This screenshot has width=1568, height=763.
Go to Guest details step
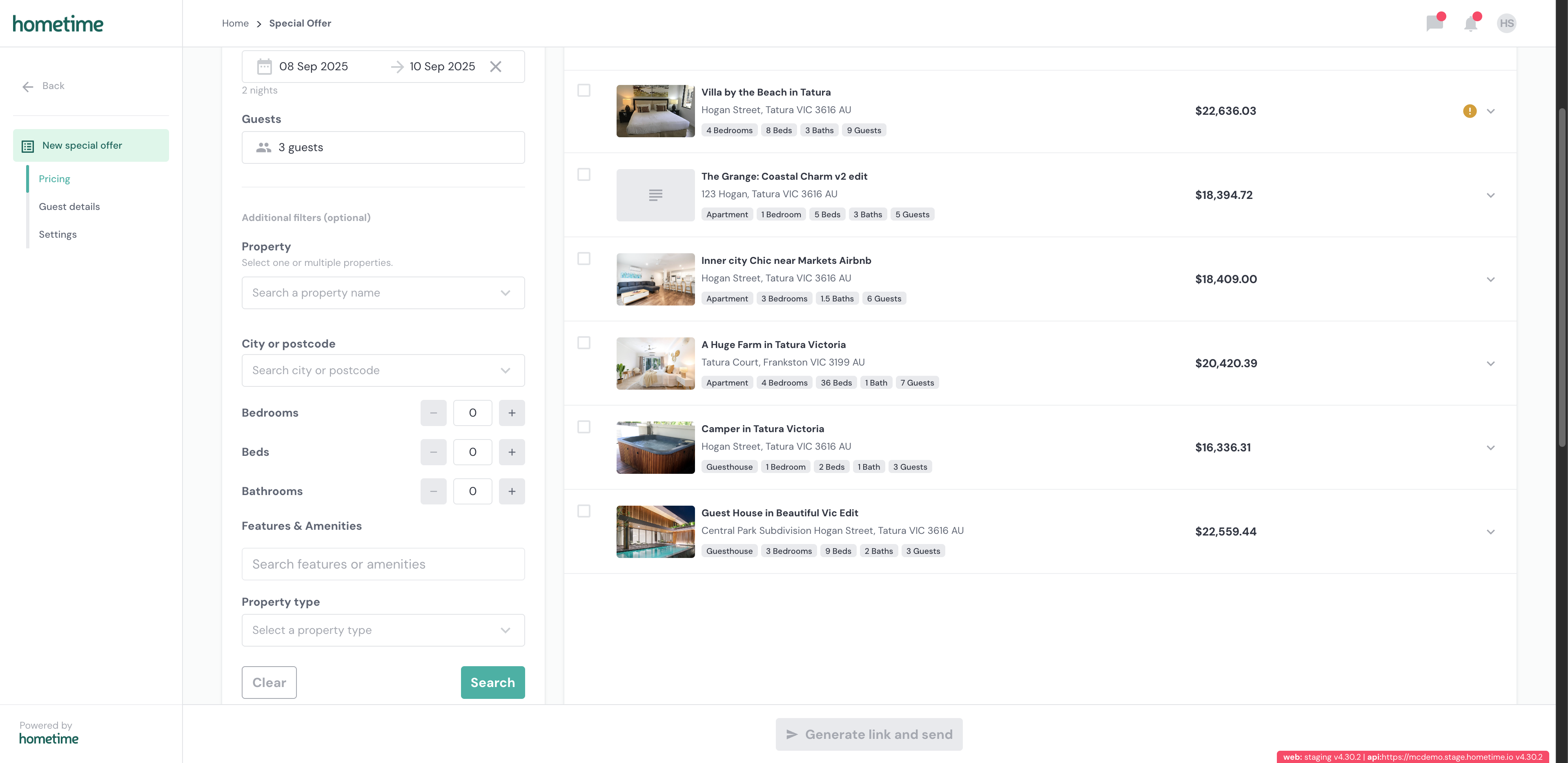pos(69,207)
